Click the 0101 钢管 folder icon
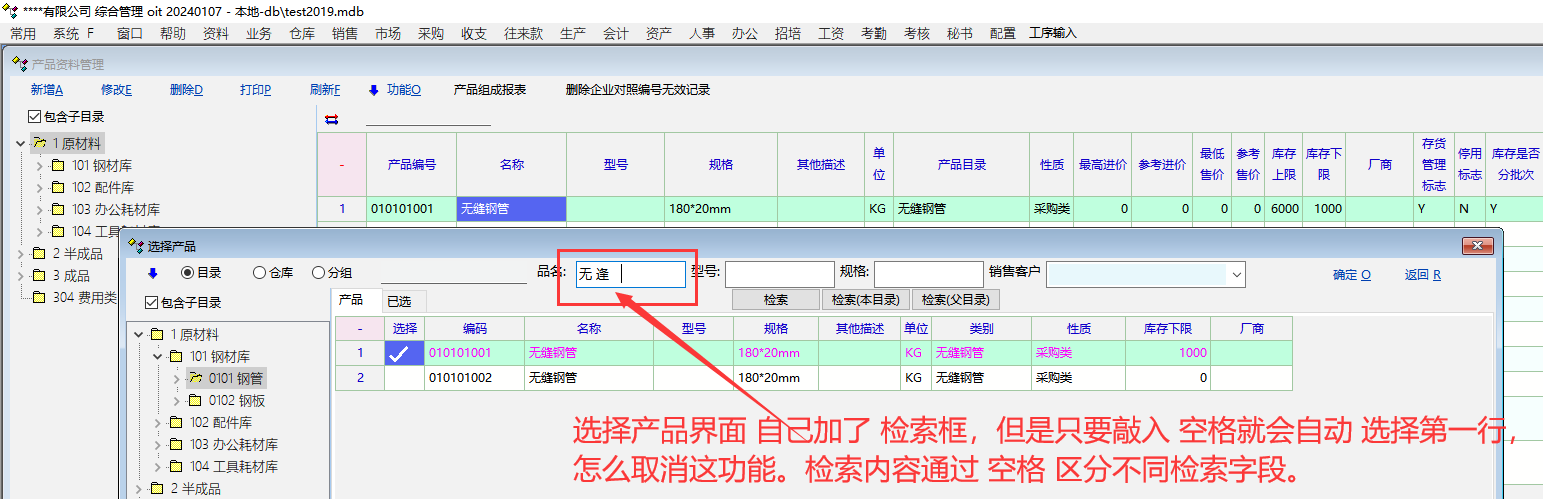The height and width of the screenshot is (499, 1543). (196, 378)
